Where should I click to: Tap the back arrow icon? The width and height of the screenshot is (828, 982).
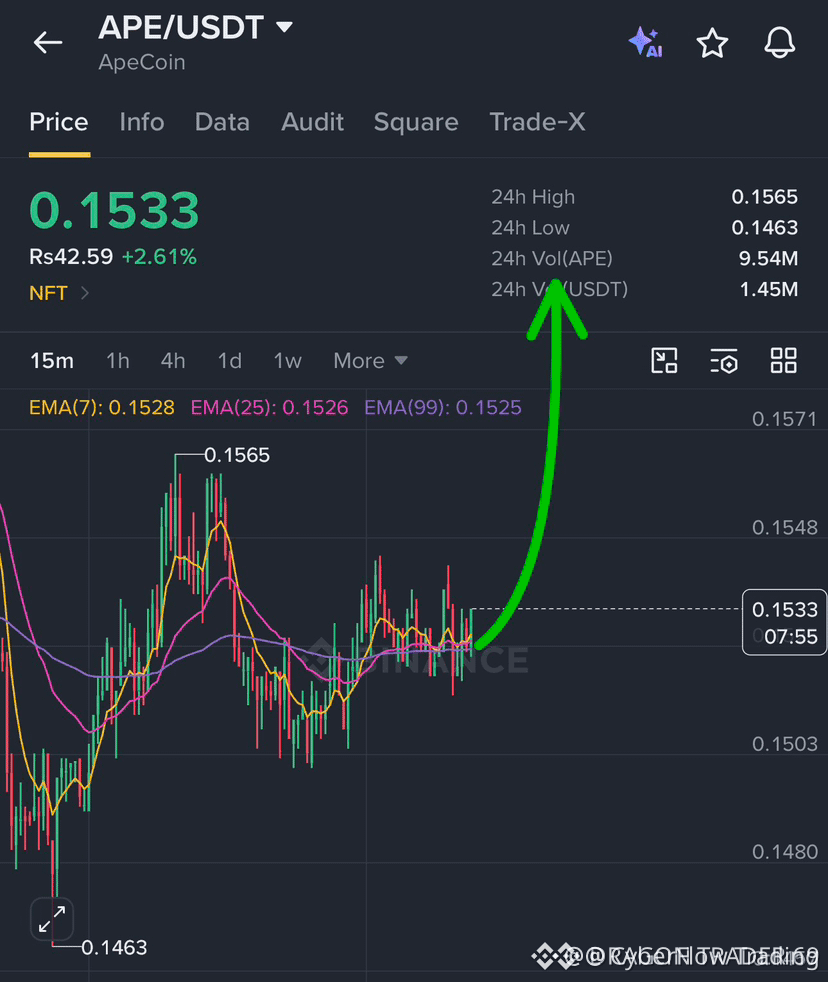pos(48,43)
